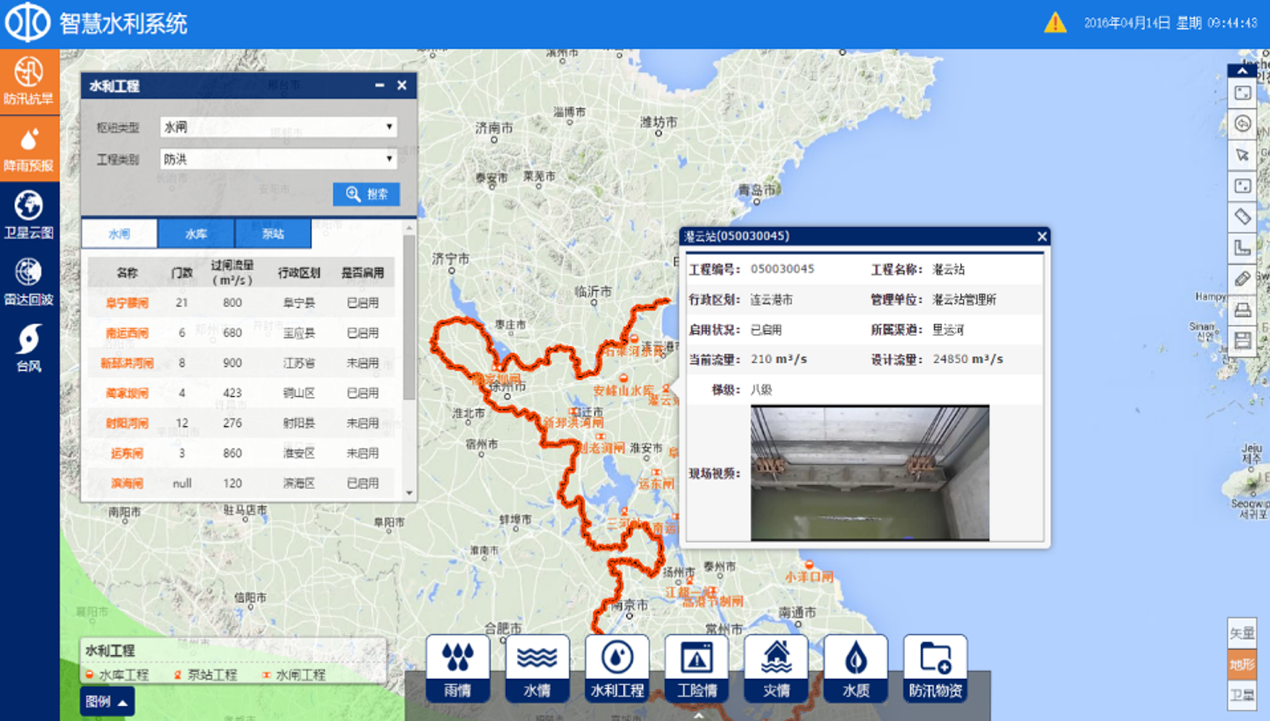Click the 雨情 rainfall icon
This screenshot has height=721, width=1270.
(x=457, y=668)
